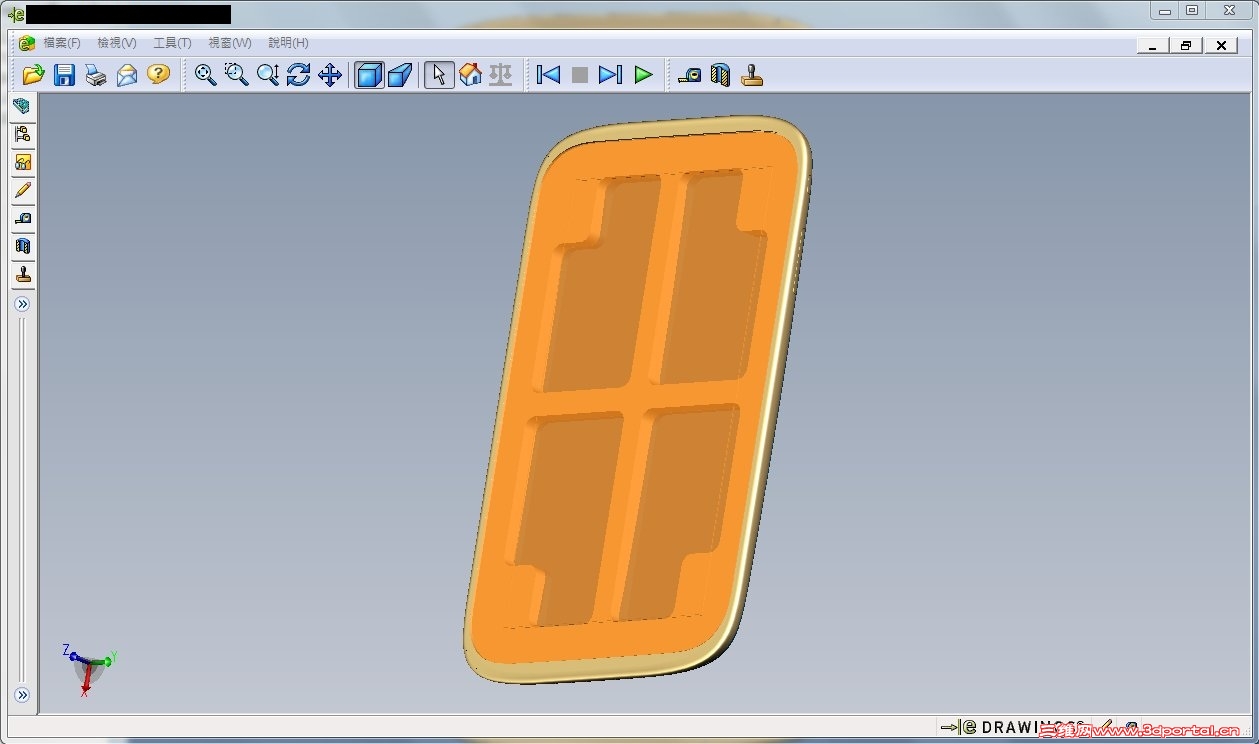The width and height of the screenshot is (1259, 744).
Task: Select the Zoom In/Out magnifier tool
Action: click(x=268, y=75)
